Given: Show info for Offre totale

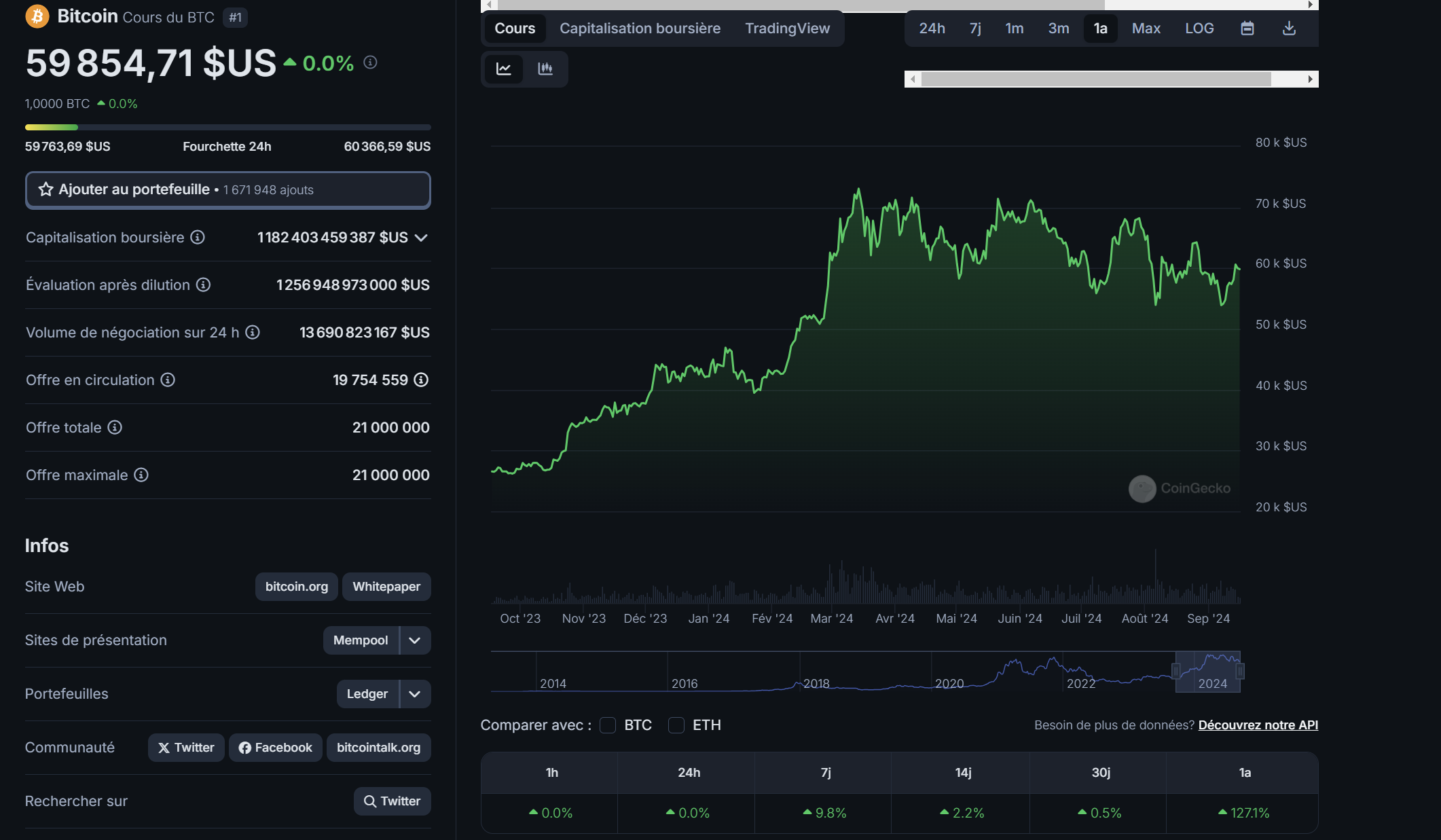Looking at the screenshot, I should click(115, 427).
